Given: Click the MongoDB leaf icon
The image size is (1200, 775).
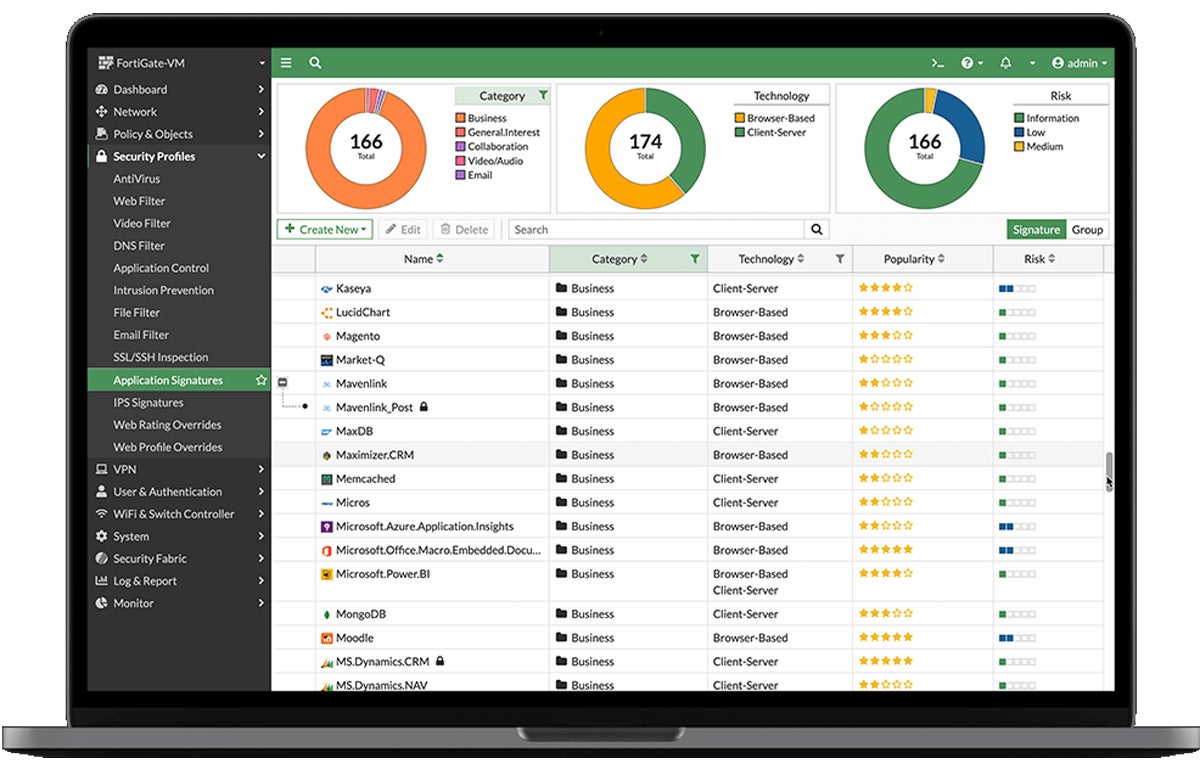Looking at the screenshot, I should coord(326,614).
